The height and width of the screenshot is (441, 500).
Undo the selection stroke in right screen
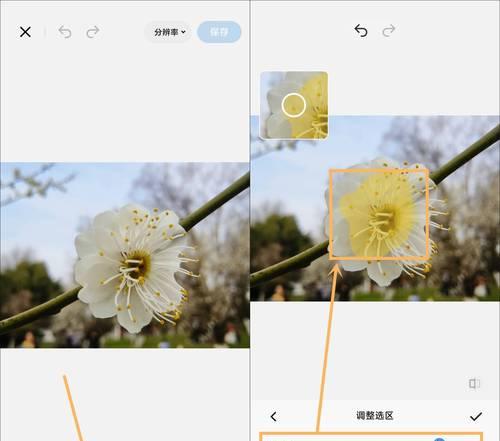point(361,31)
